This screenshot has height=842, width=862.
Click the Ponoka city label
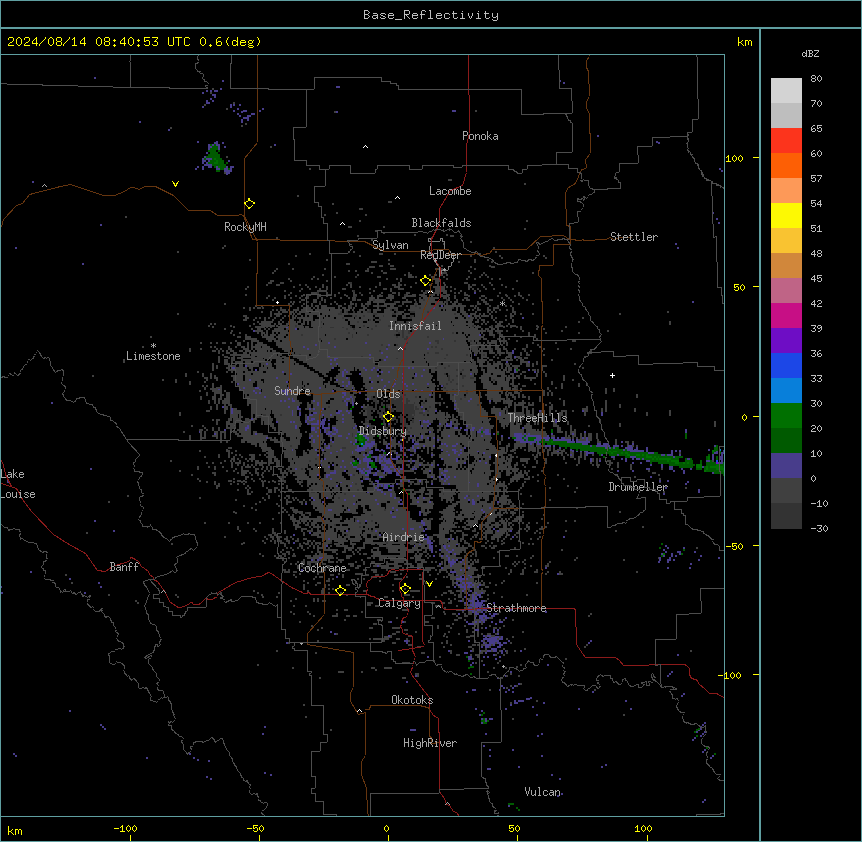pos(480,136)
